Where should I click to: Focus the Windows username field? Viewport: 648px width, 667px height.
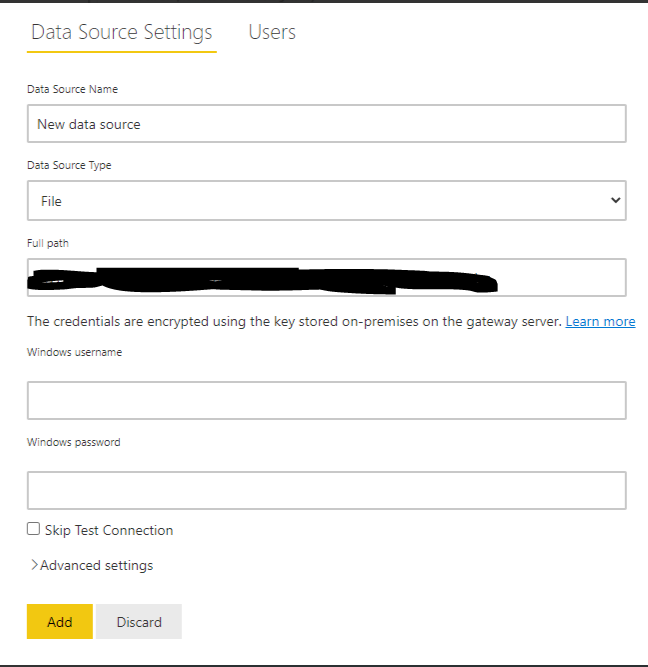327,400
